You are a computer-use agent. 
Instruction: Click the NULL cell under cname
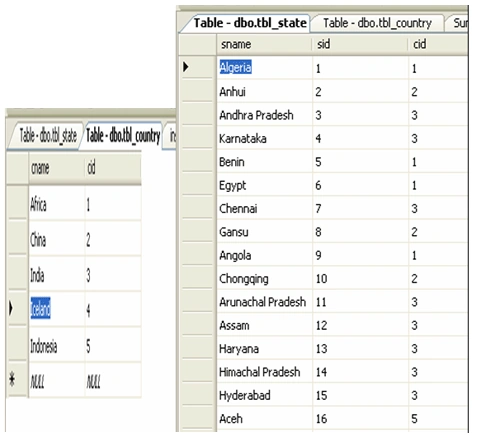pos(56,381)
